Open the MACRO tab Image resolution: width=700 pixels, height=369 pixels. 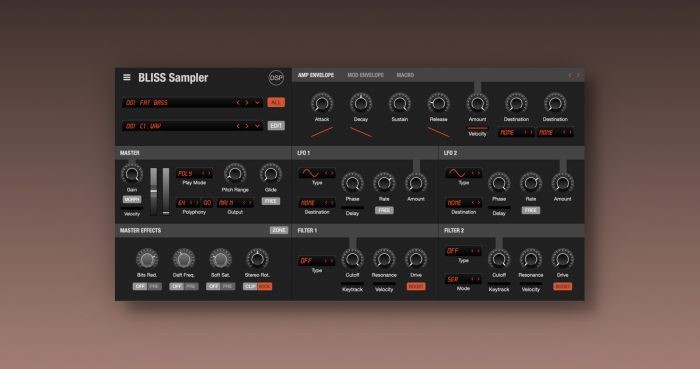(405, 75)
